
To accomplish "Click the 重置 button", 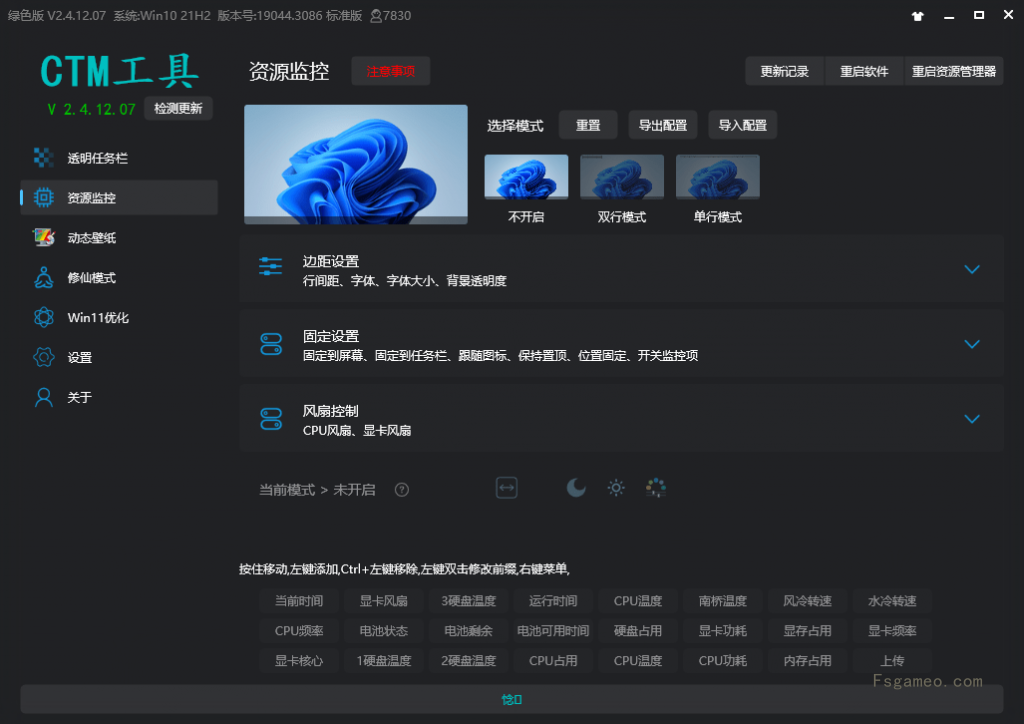I will (x=588, y=125).
